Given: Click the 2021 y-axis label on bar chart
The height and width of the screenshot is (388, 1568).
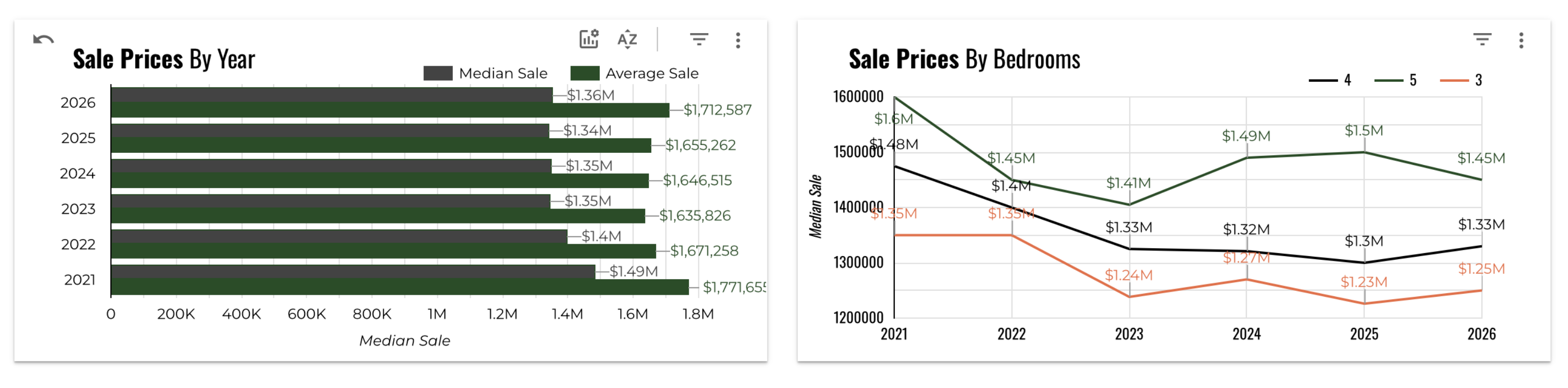Looking at the screenshot, I should coord(80,280).
